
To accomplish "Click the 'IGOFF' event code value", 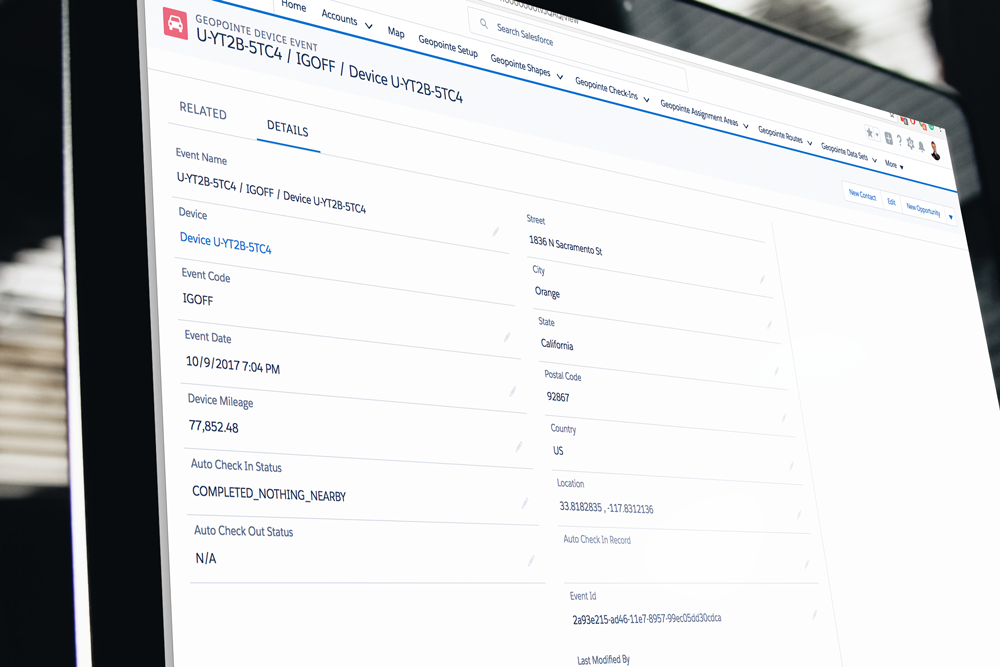I will pyautogui.click(x=198, y=299).
